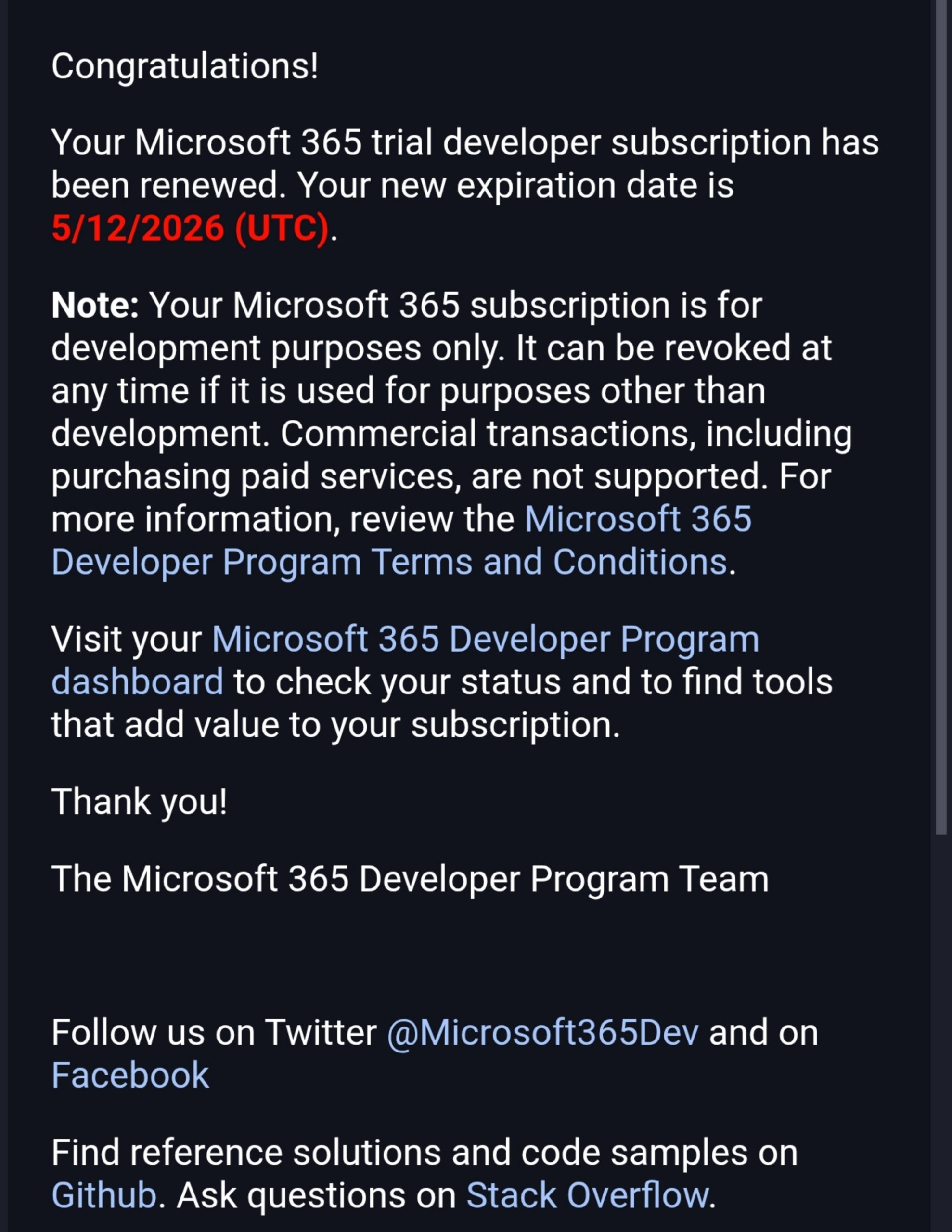Follow the Facebook link
Viewport: 952px width, 1232px height.
pyautogui.click(x=130, y=1075)
